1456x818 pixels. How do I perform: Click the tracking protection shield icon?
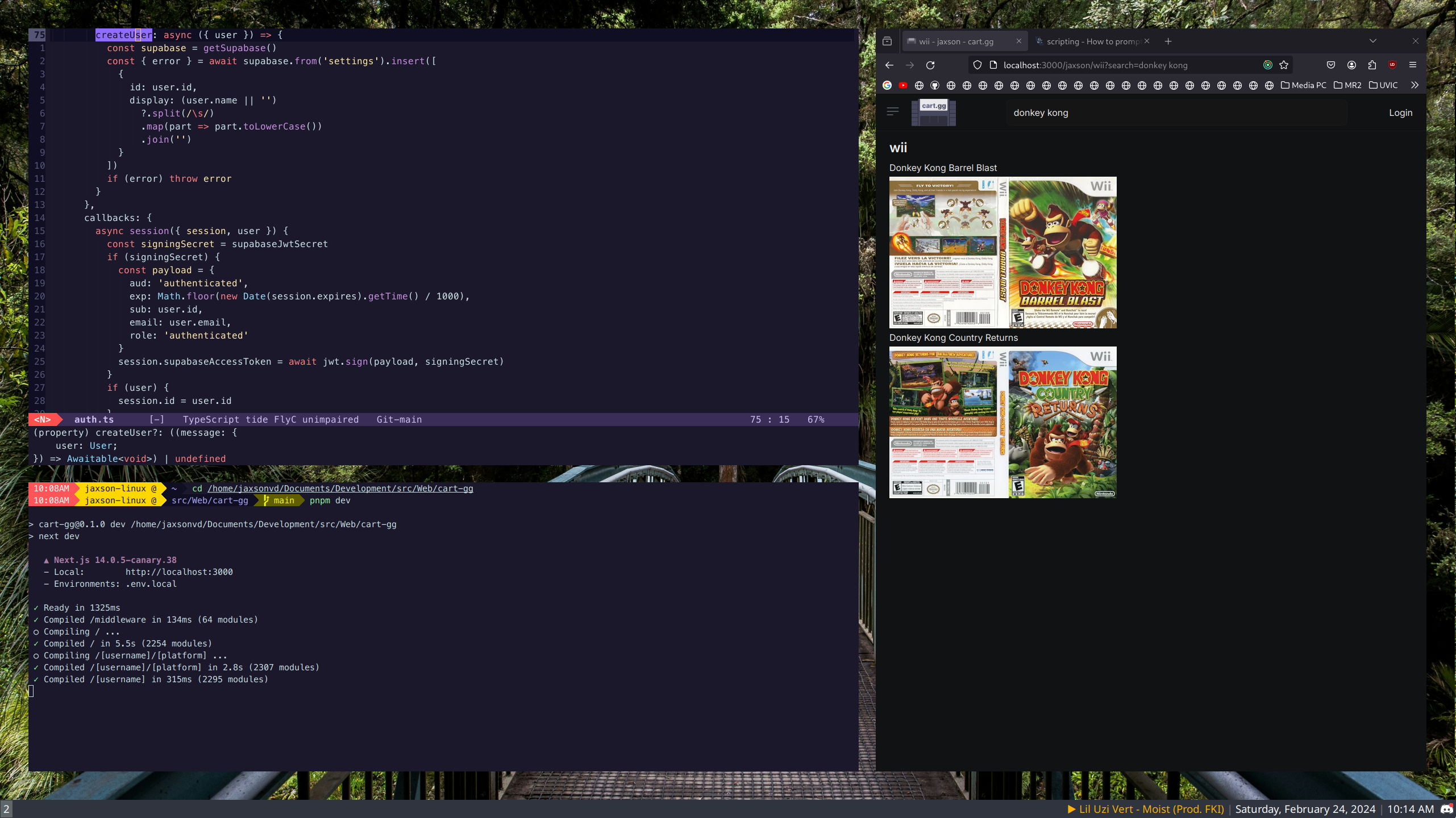coord(977,65)
